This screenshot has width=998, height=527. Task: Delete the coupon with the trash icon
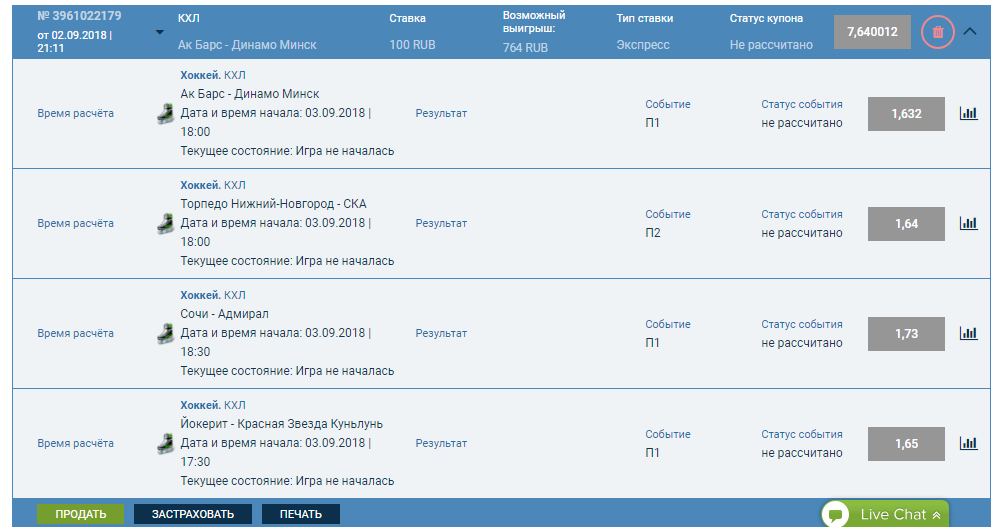(x=938, y=32)
